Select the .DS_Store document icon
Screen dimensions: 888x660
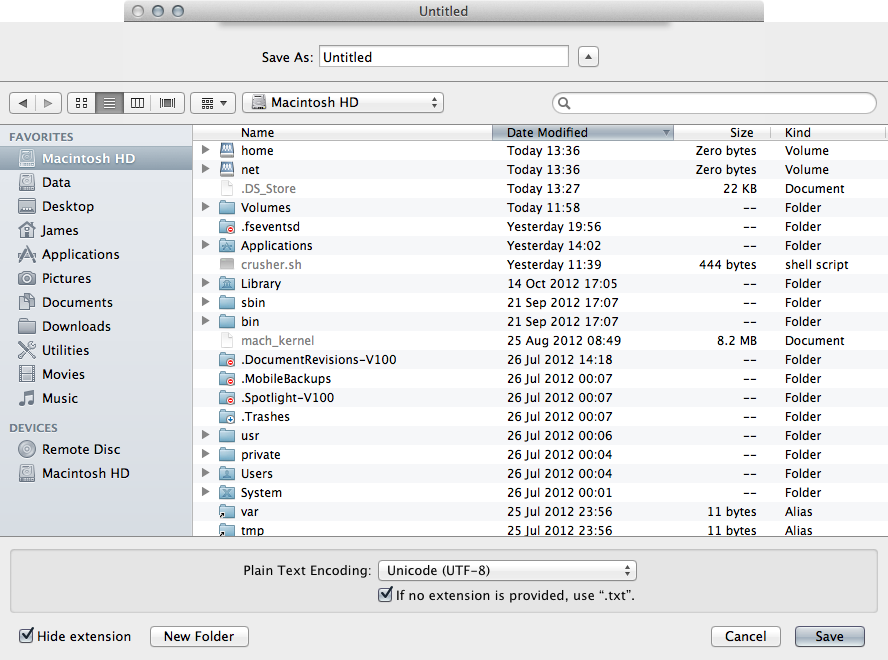[227, 188]
